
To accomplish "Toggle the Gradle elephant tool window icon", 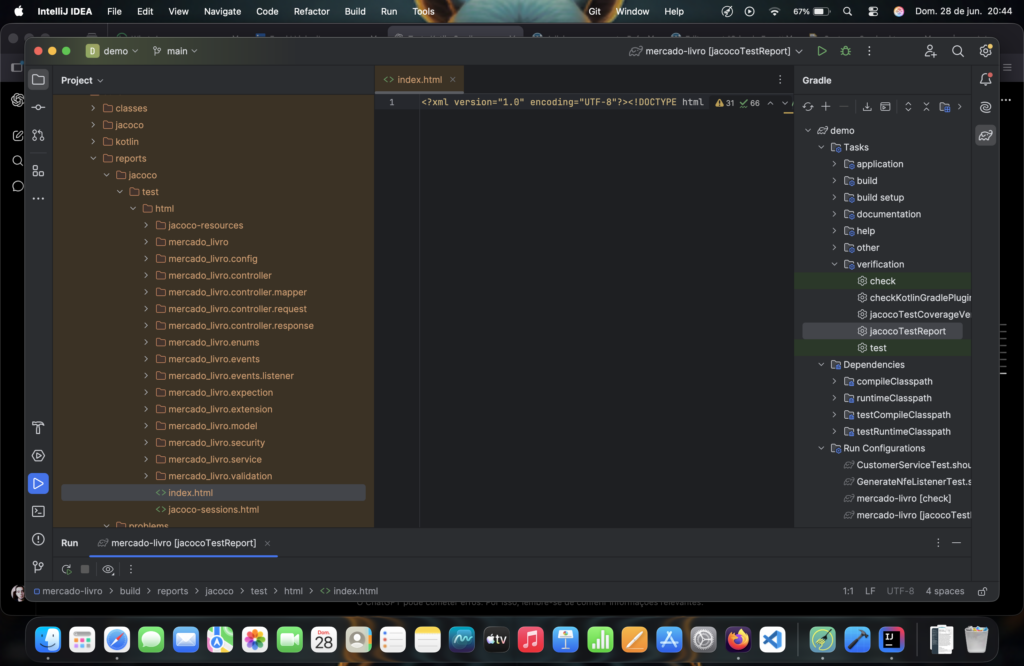I will [985, 135].
